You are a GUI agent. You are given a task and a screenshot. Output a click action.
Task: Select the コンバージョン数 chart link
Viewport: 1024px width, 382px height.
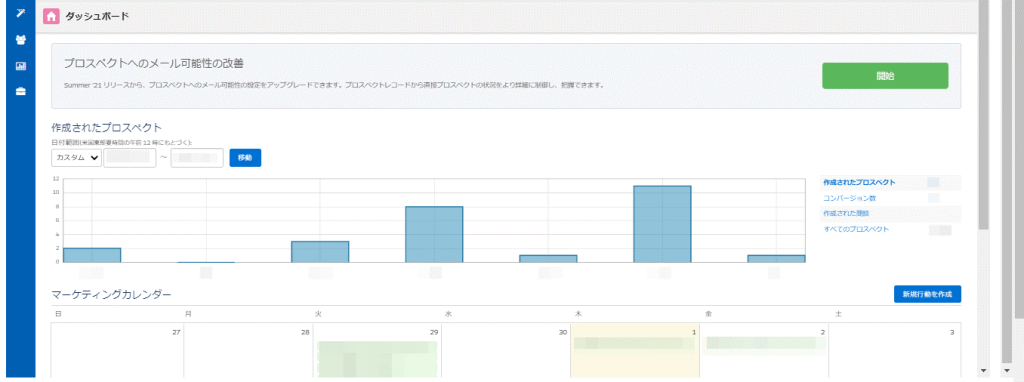(x=850, y=198)
